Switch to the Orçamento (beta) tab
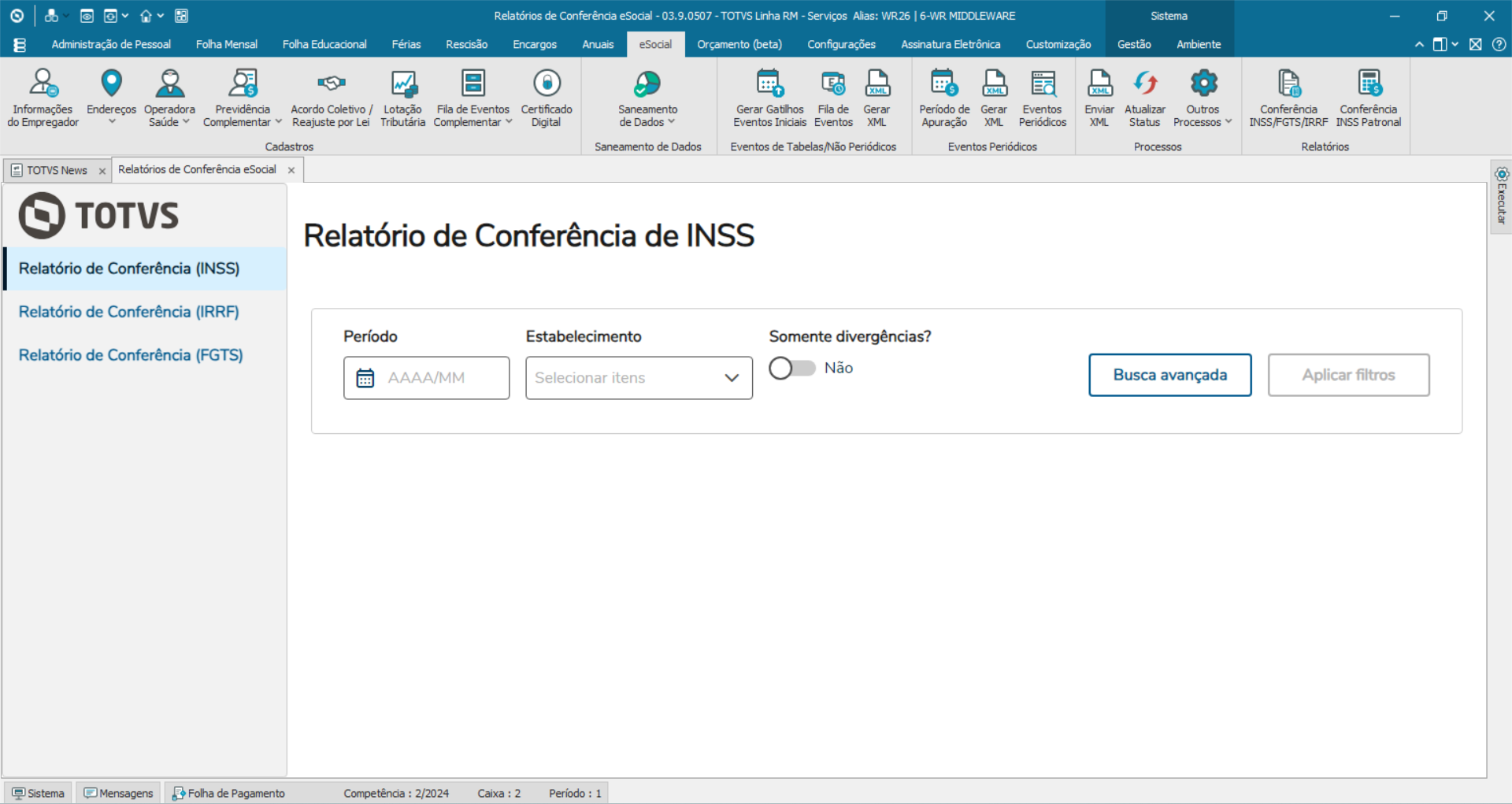The image size is (1512, 804). [739, 45]
